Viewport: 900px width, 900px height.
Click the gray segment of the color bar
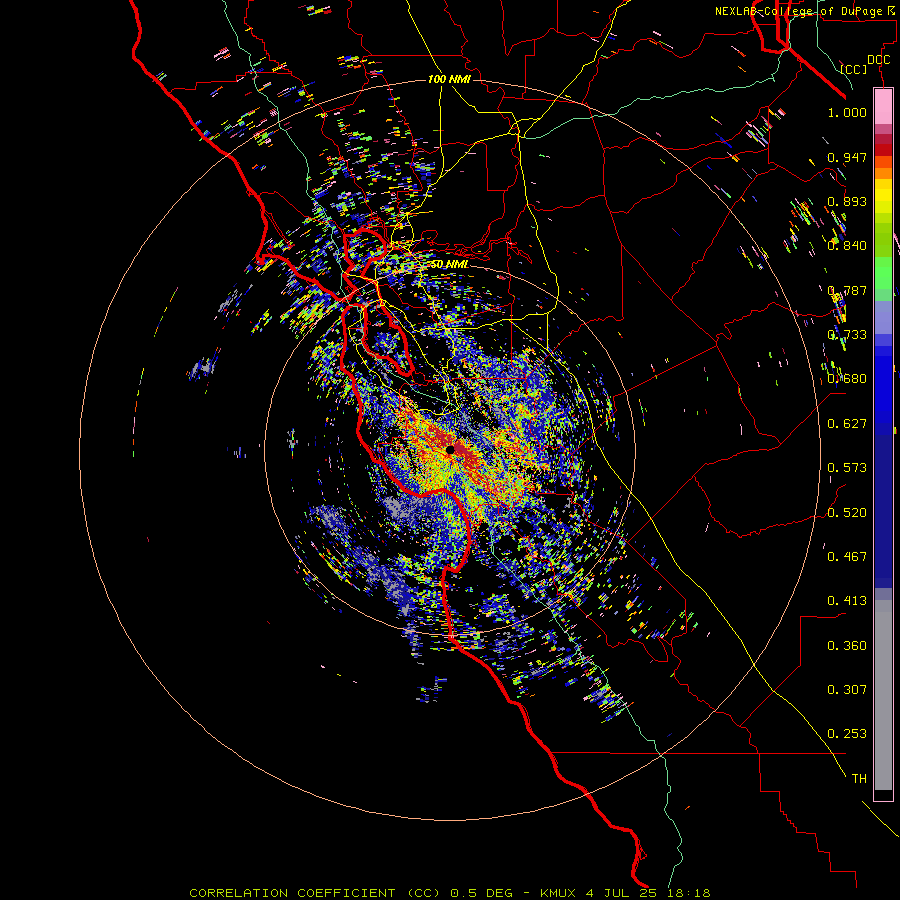883,695
